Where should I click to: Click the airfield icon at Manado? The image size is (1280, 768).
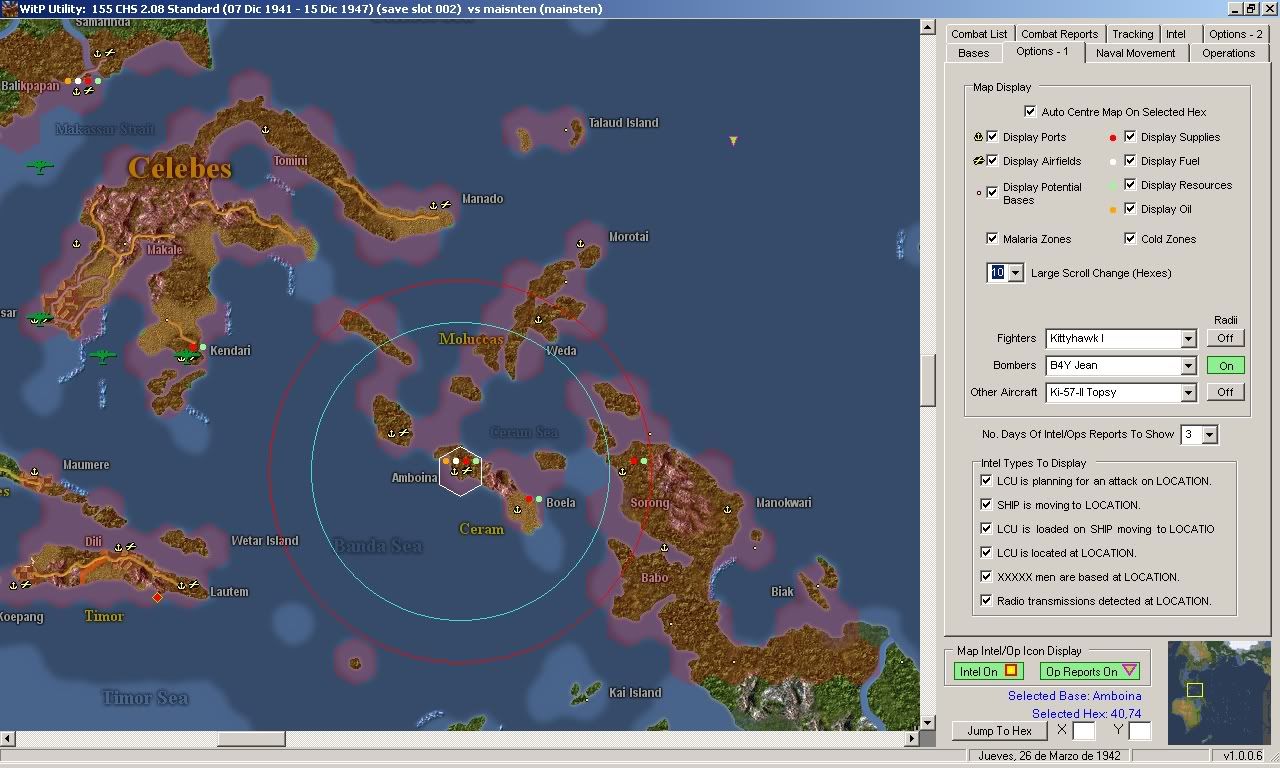446,204
